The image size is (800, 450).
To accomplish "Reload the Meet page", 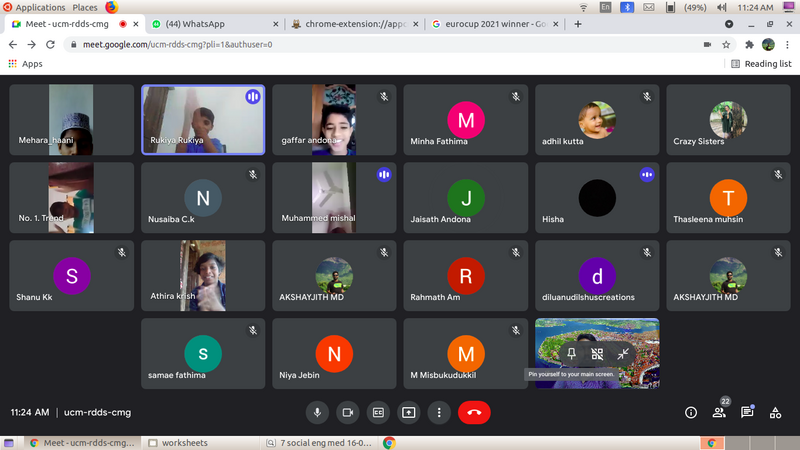I will (x=50, y=44).
